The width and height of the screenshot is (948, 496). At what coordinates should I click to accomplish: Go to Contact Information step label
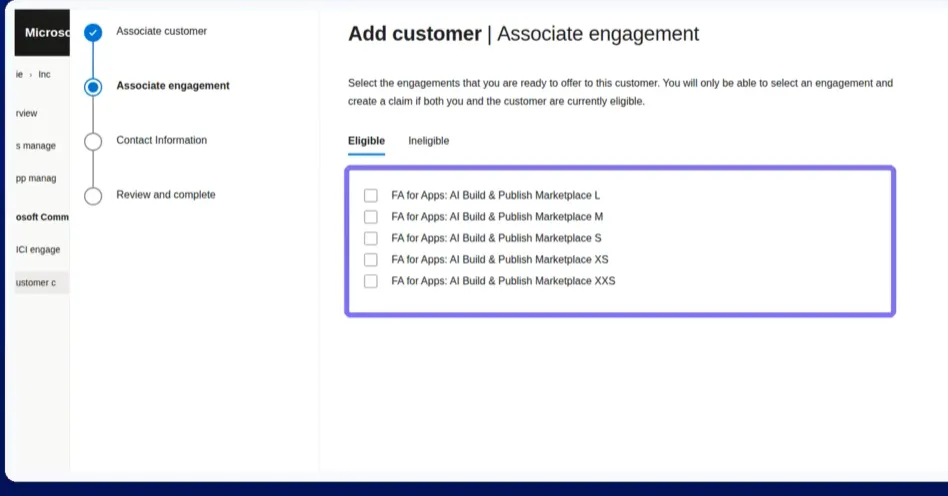click(x=161, y=140)
